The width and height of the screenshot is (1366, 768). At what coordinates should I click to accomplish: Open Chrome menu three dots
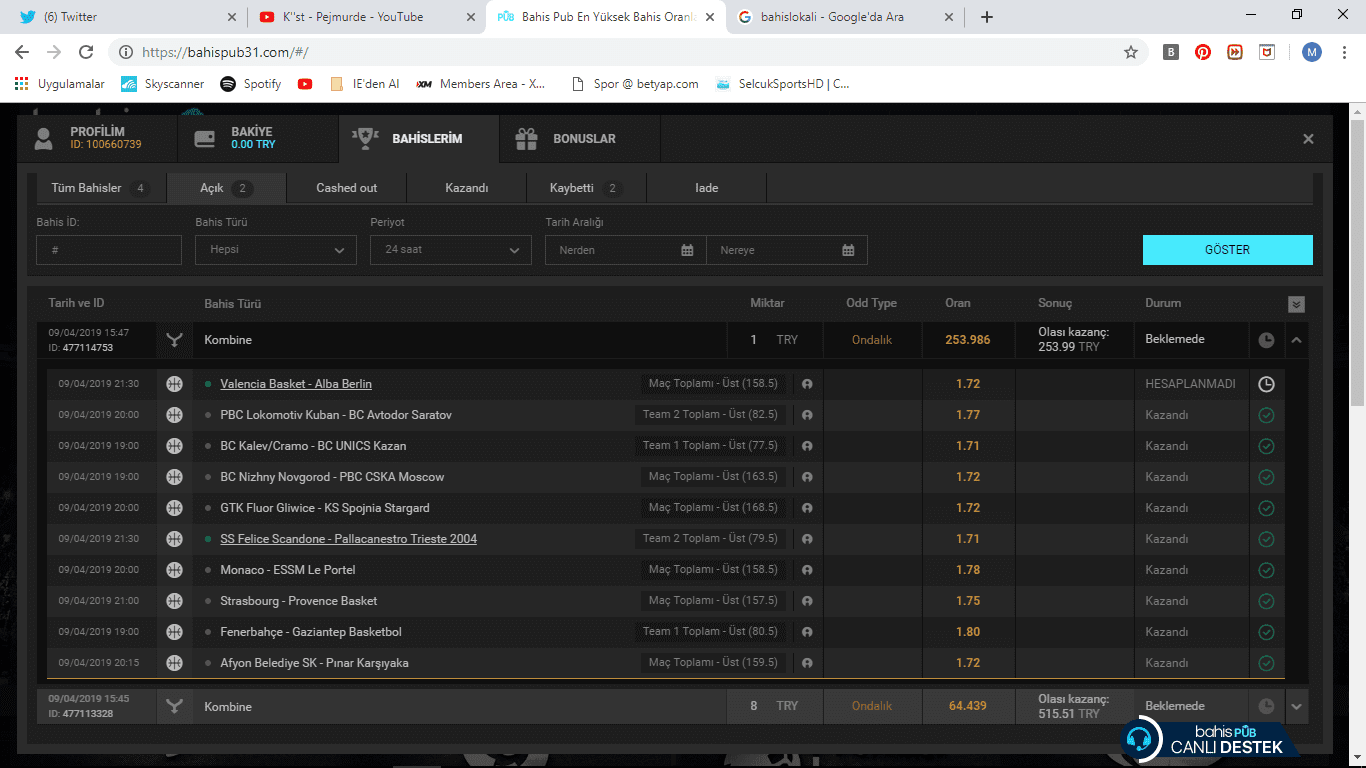[1344, 52]
